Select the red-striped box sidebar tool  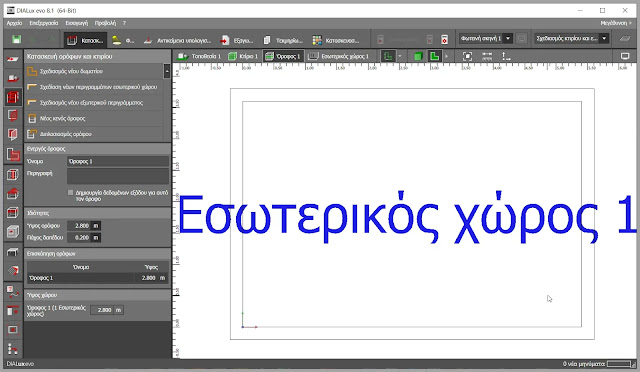(13, 174)
